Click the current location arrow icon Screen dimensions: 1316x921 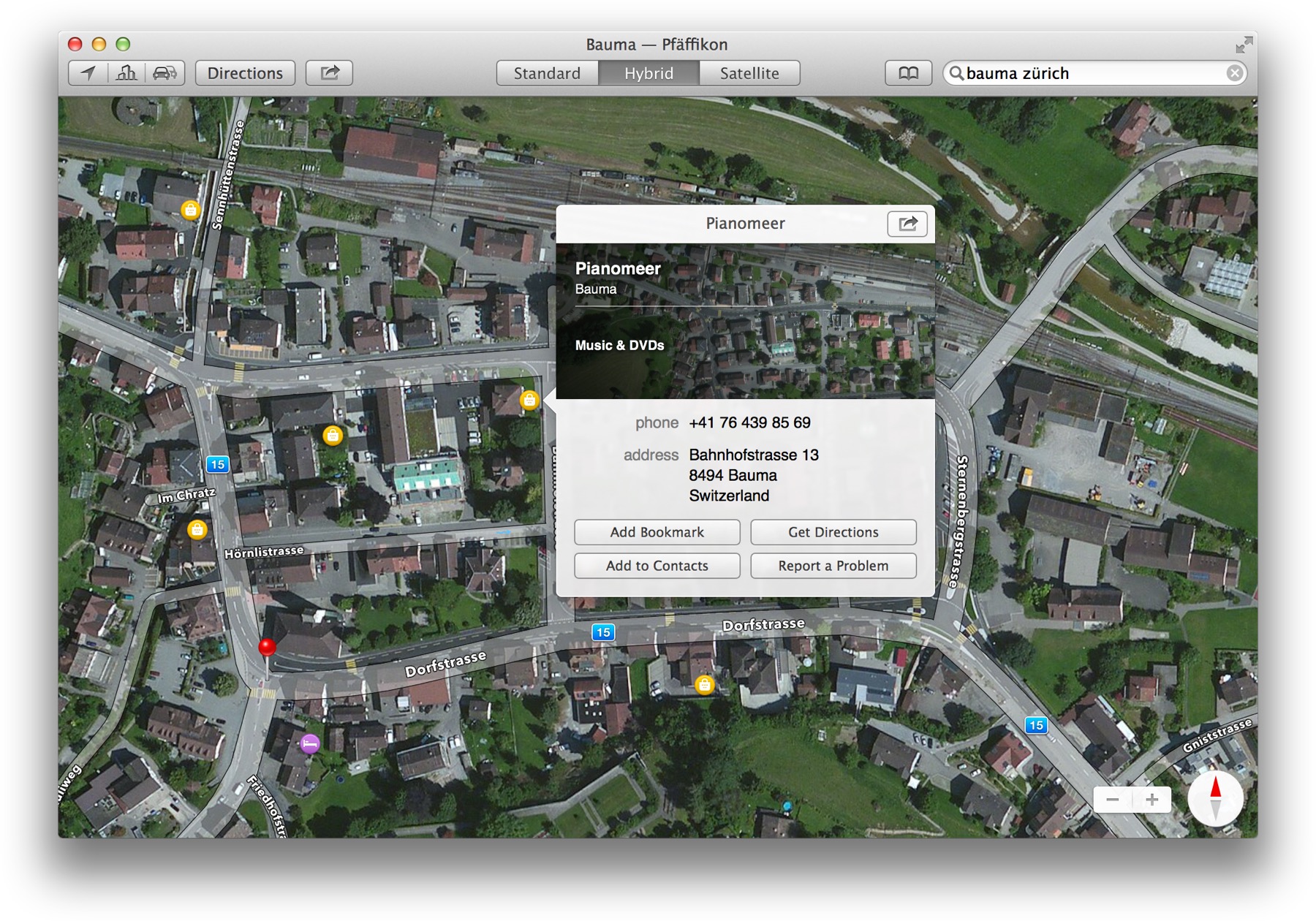click(x=88, y=73)
